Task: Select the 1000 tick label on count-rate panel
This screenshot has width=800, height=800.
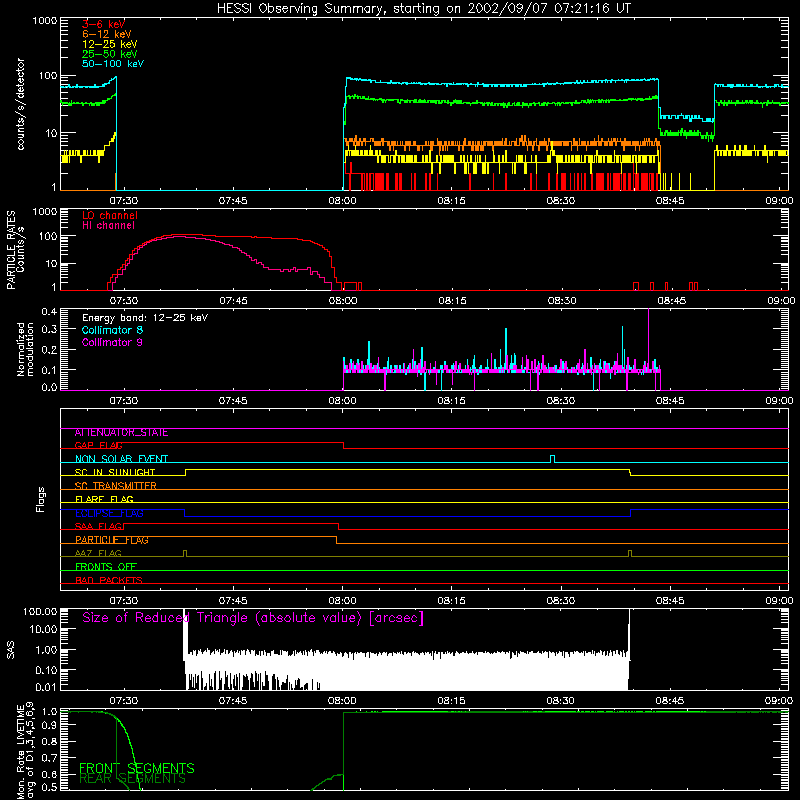Action: (45, 21)
